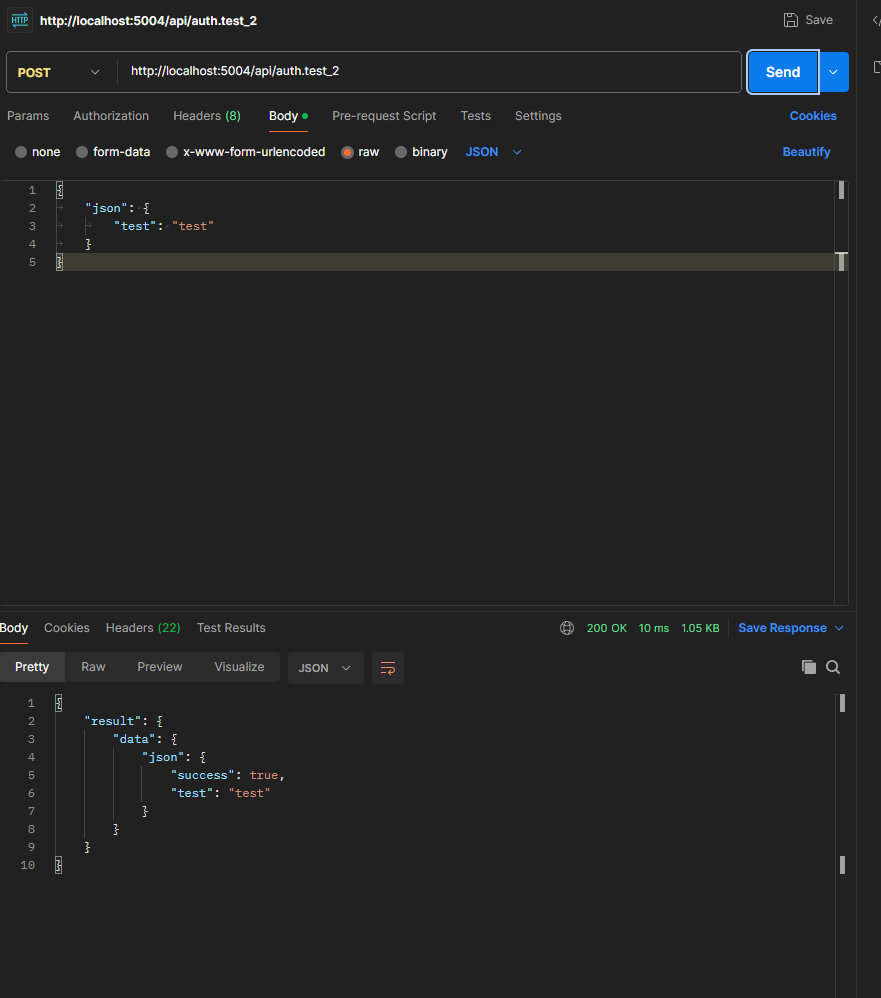Open the POST method dropdown
Viewport: 881px width, 998px height.
pos(60,72)
